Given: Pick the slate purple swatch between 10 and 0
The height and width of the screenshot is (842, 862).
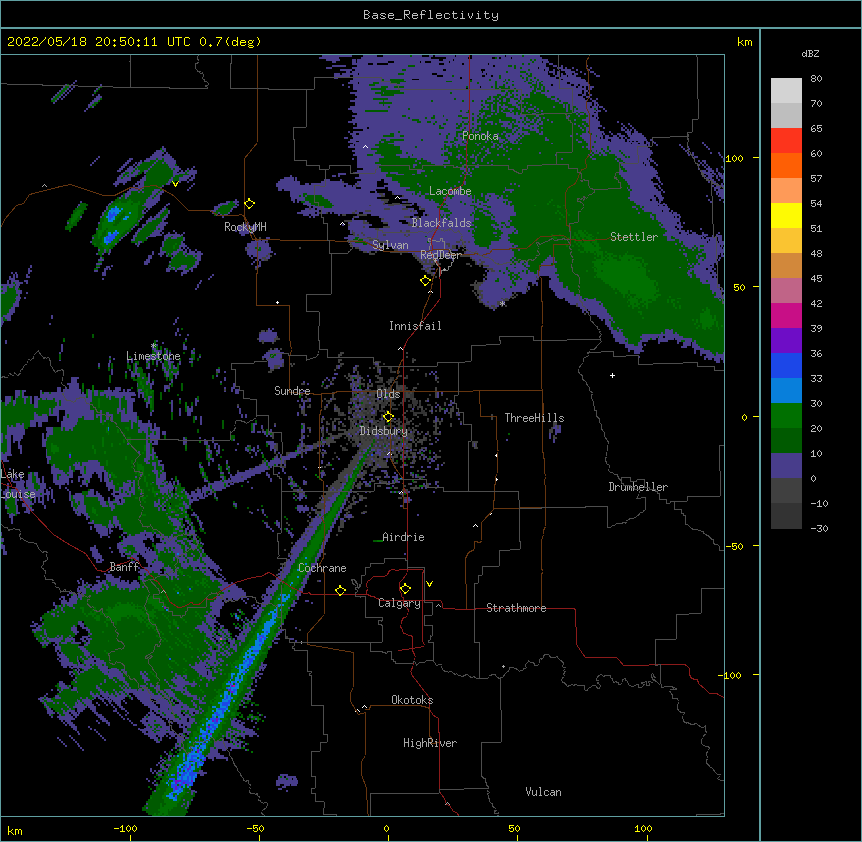Looking at the screenshot, I should click(x=786, y=466).
